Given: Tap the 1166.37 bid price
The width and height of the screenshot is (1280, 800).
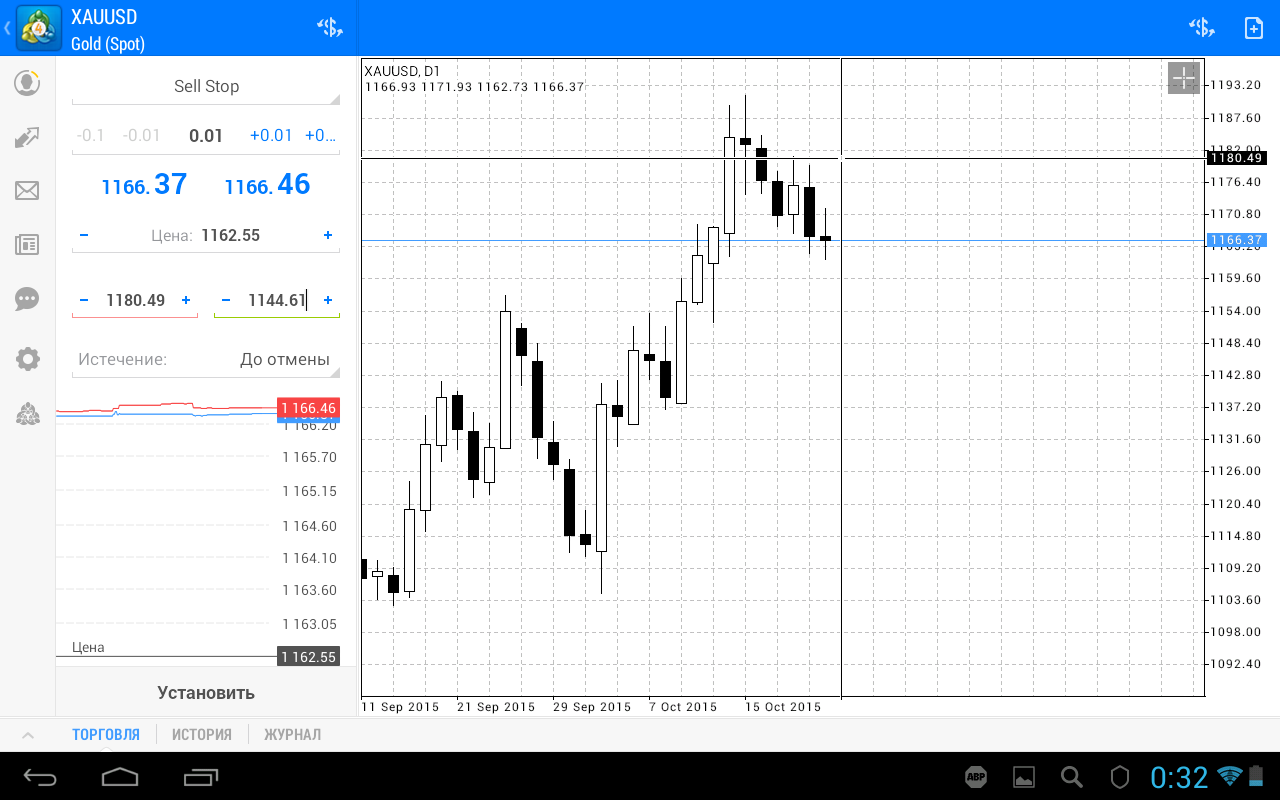Looking at the screenshot, I should pyautogui.click(x=144, y=185).
